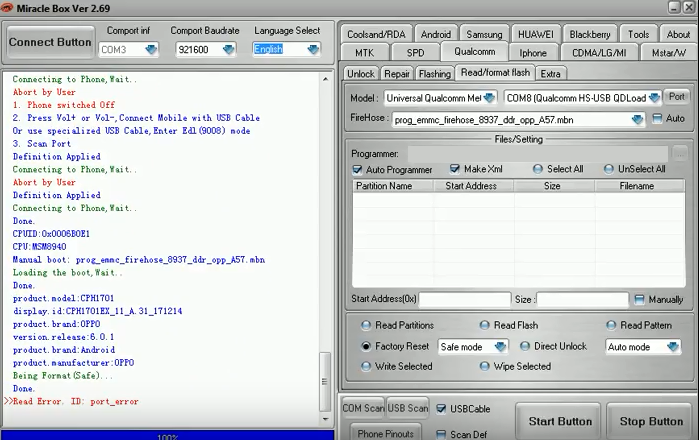699x440 pixels.
Task: Switch to the MTK tab
Action: pos(364,53)
